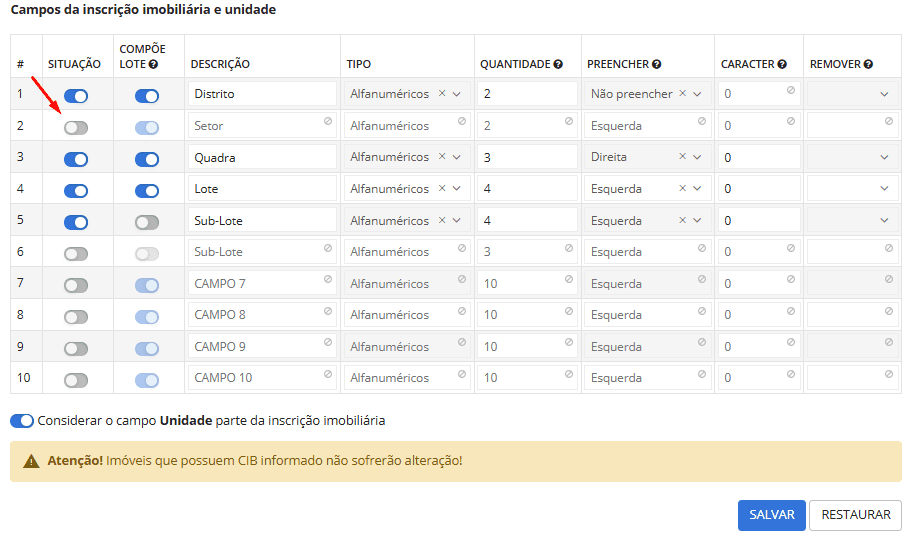Disable Compõe Lote switch for Quadra row
Viewport: 909px width, 533px height.
(x=147, y=159)
